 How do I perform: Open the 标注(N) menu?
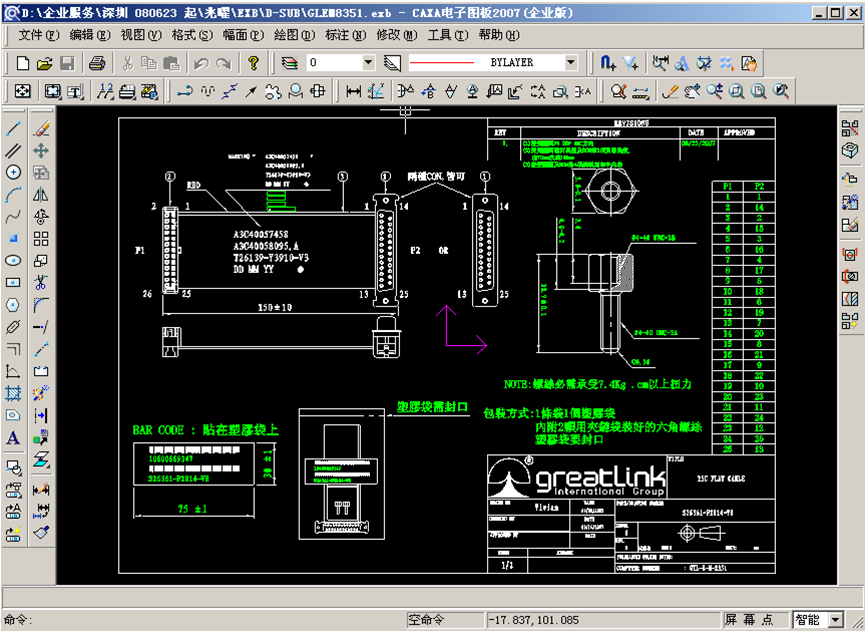(346, 35)
